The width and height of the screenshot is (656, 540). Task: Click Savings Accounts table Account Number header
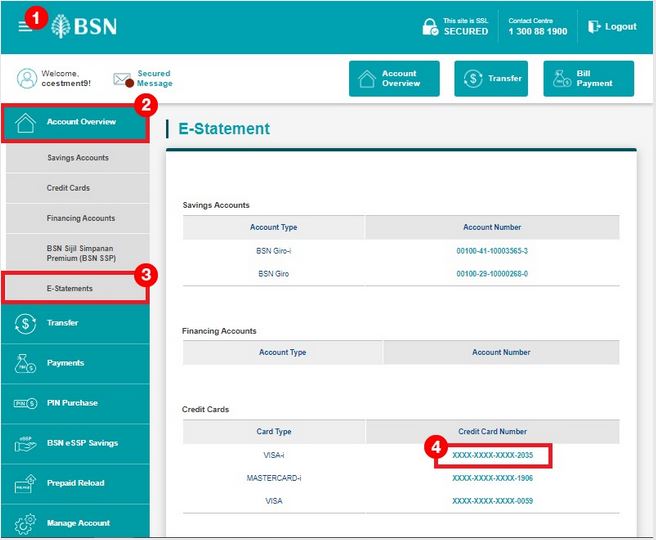(x=492, y=227)
